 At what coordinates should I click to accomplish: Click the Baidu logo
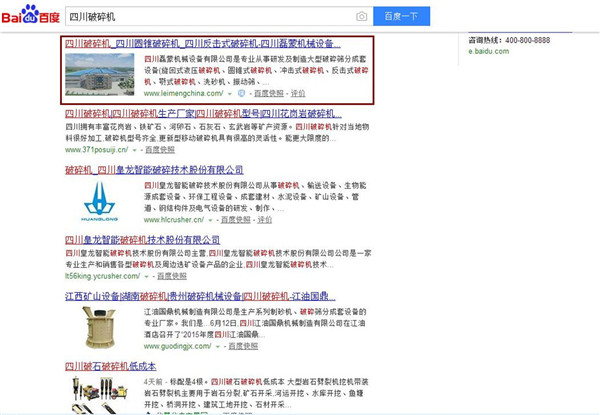click(x=31, y=15)
